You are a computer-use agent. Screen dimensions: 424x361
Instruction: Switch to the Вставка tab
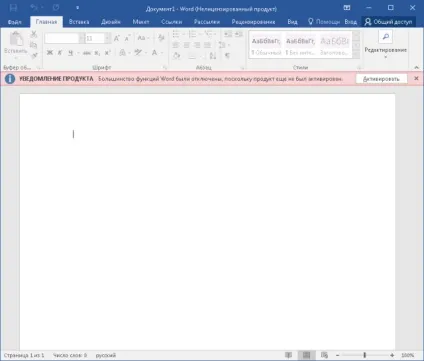(79, 22)
